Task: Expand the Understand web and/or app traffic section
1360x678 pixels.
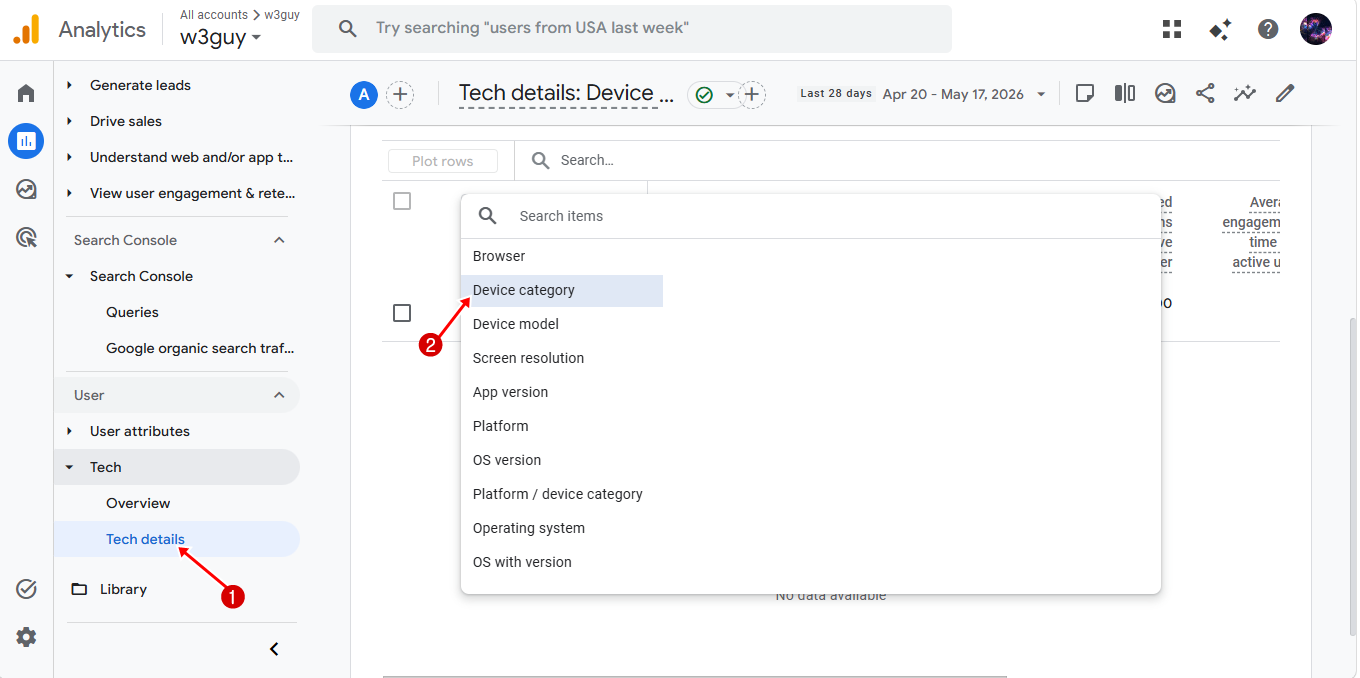Action: pos(69,157)
